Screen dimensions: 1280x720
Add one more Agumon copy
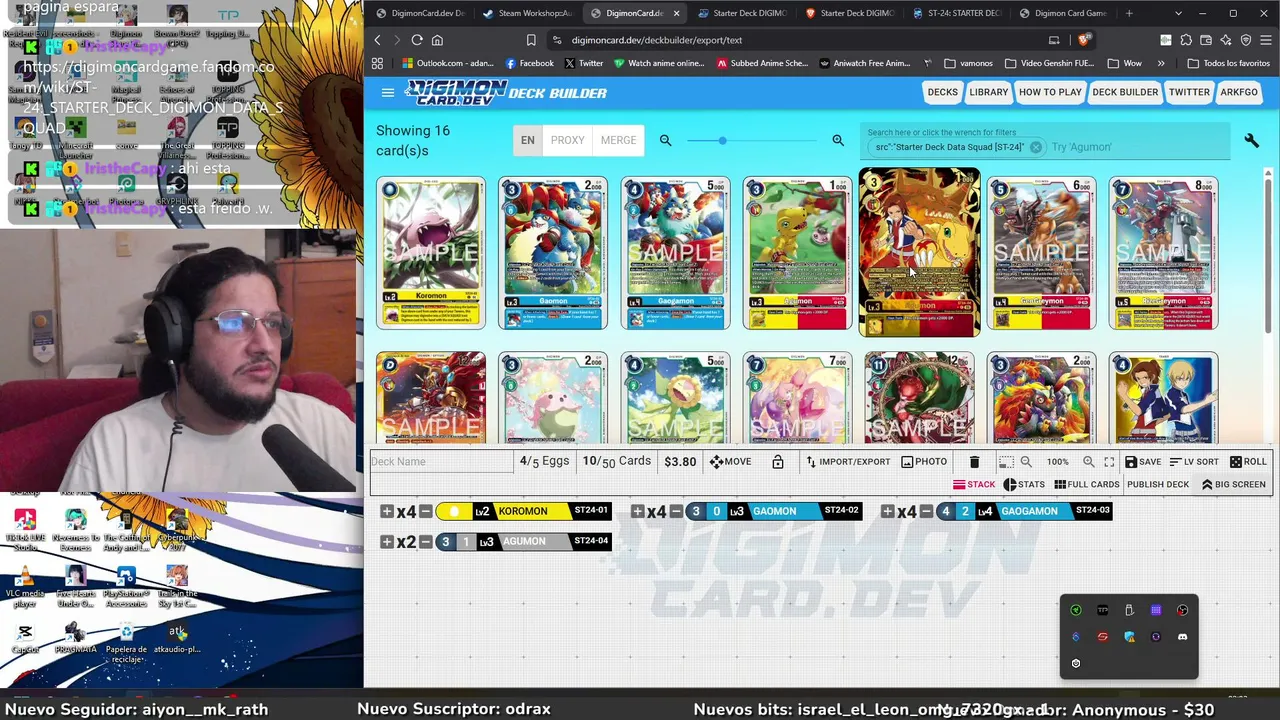[x=387, y=542]
